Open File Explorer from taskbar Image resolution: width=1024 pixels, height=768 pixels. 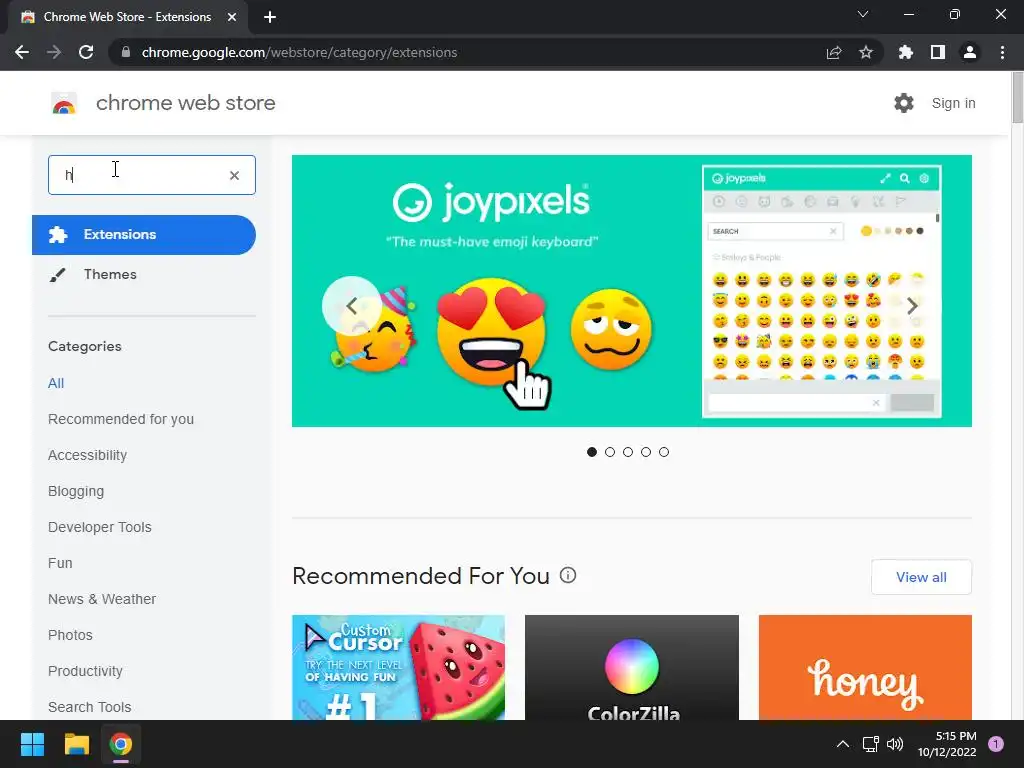(x=76, y=744)
